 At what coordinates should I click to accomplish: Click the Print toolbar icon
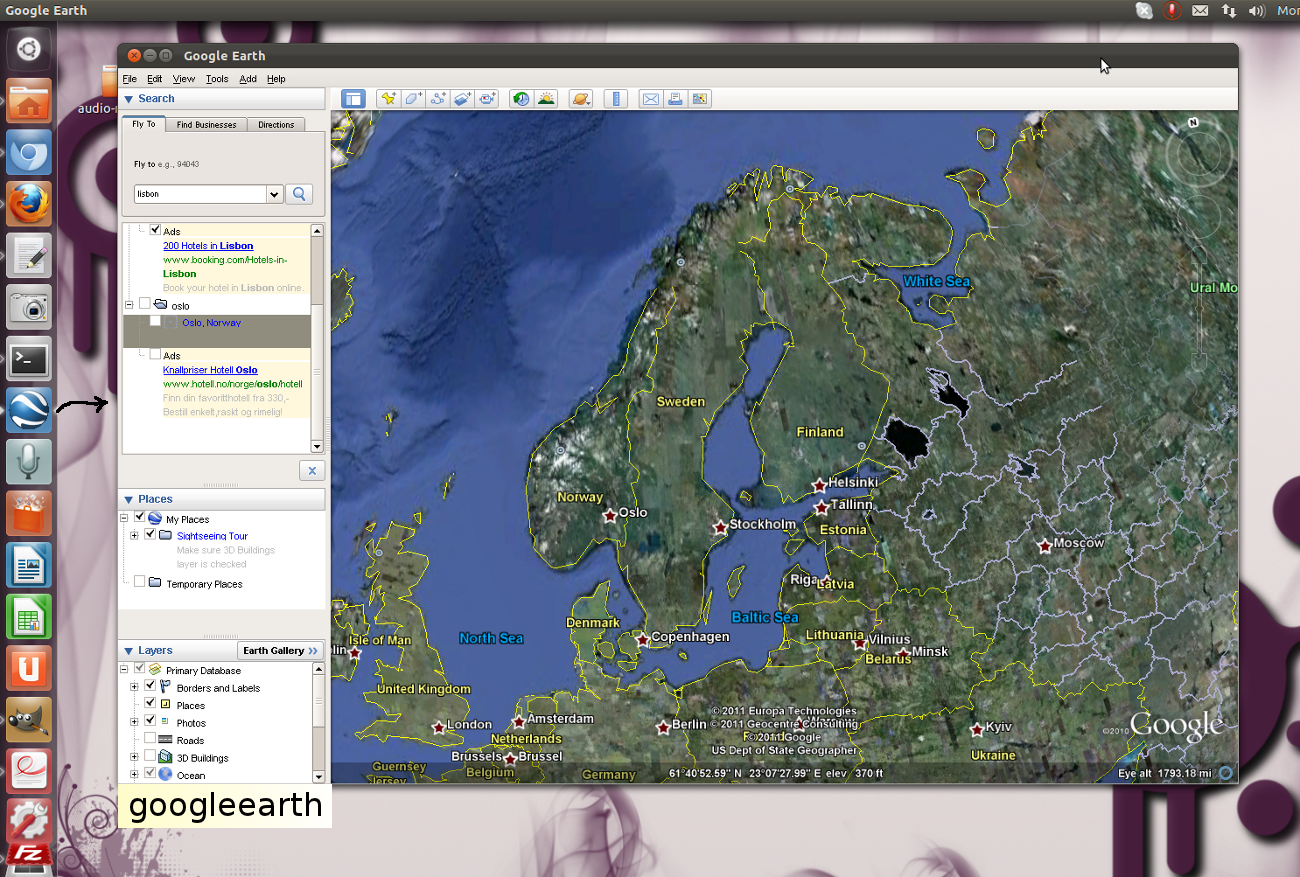click(675, 99)
